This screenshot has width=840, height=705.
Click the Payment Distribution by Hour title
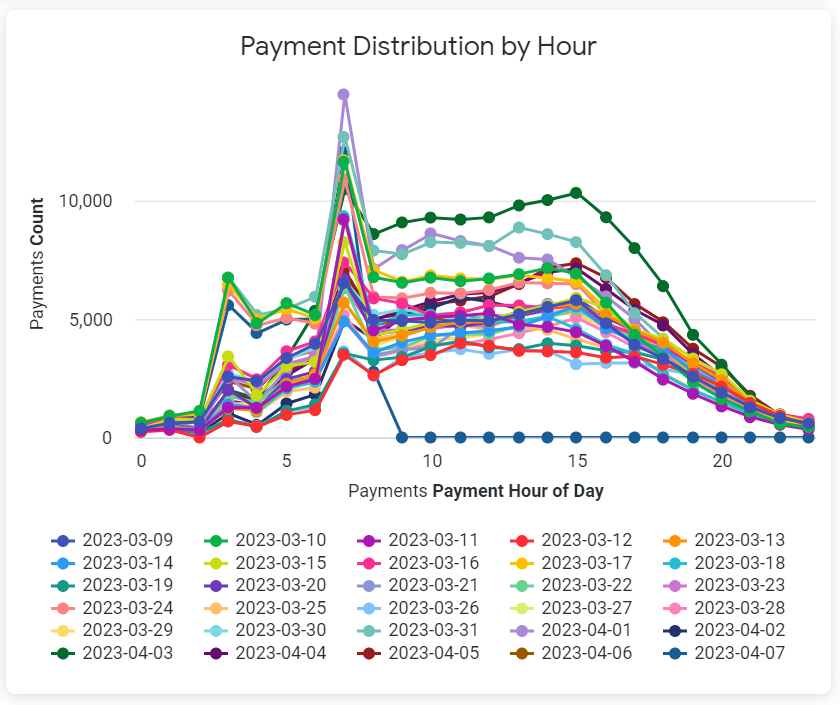(x=418, y=46)
